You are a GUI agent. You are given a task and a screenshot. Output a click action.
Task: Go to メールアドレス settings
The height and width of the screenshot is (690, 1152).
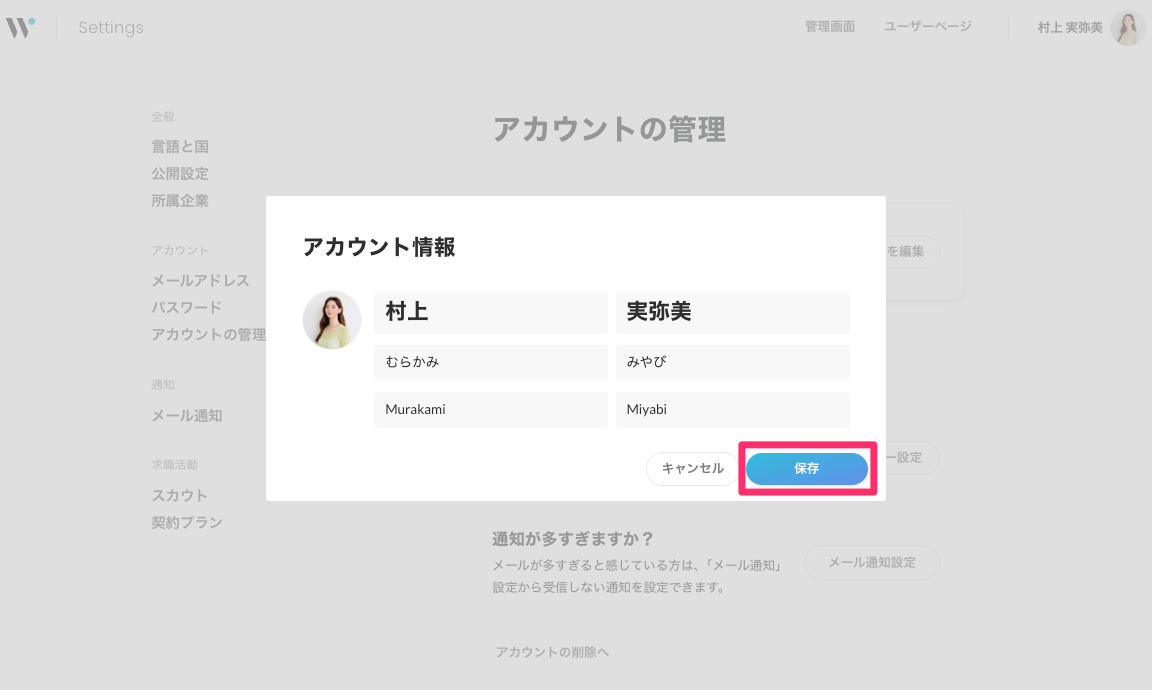click(x=200, y=281)
